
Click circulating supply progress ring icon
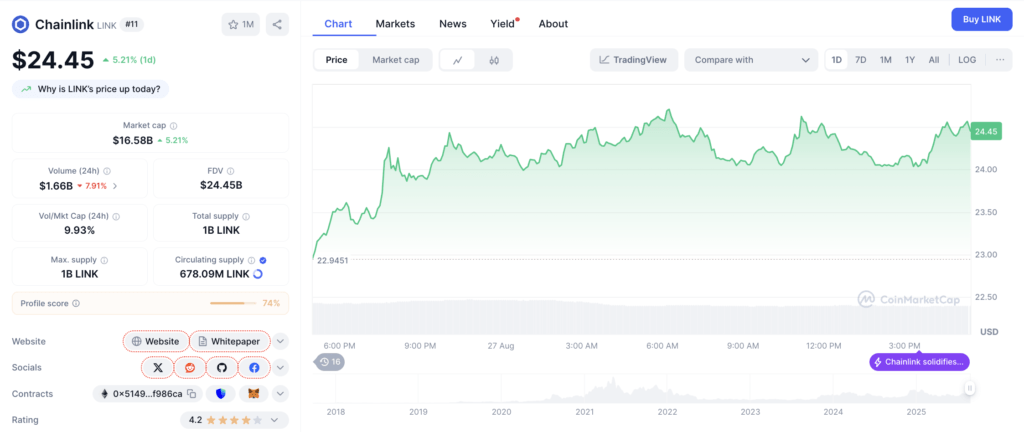pos(258,274)
